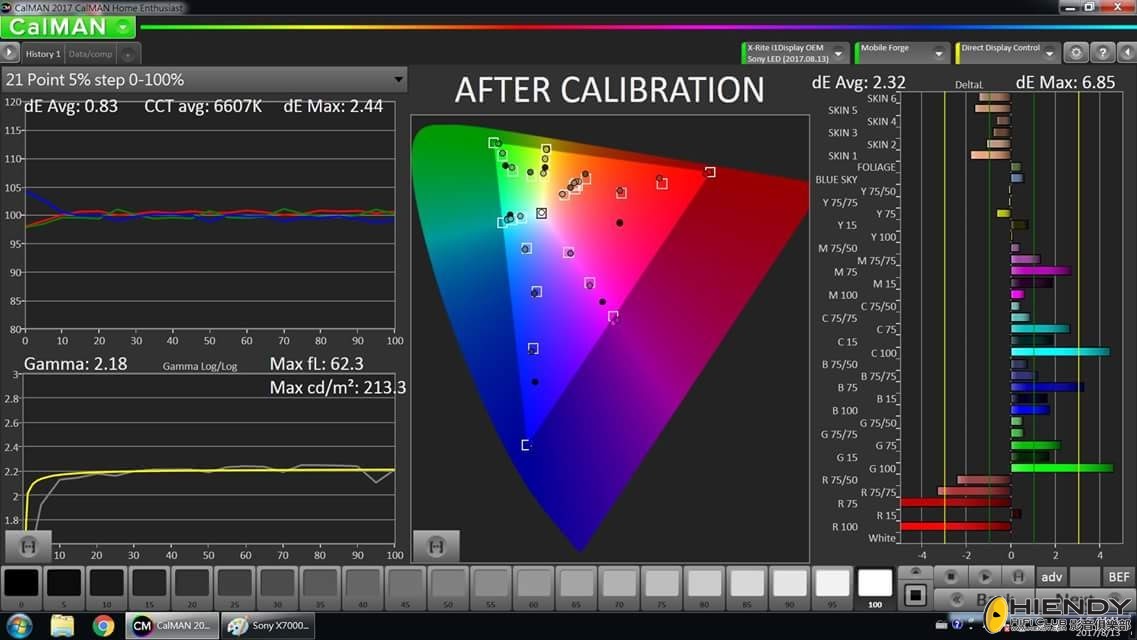Open File Explorer from the taskbar
Screen dimensions: 1137x640
tap(62, 626)
